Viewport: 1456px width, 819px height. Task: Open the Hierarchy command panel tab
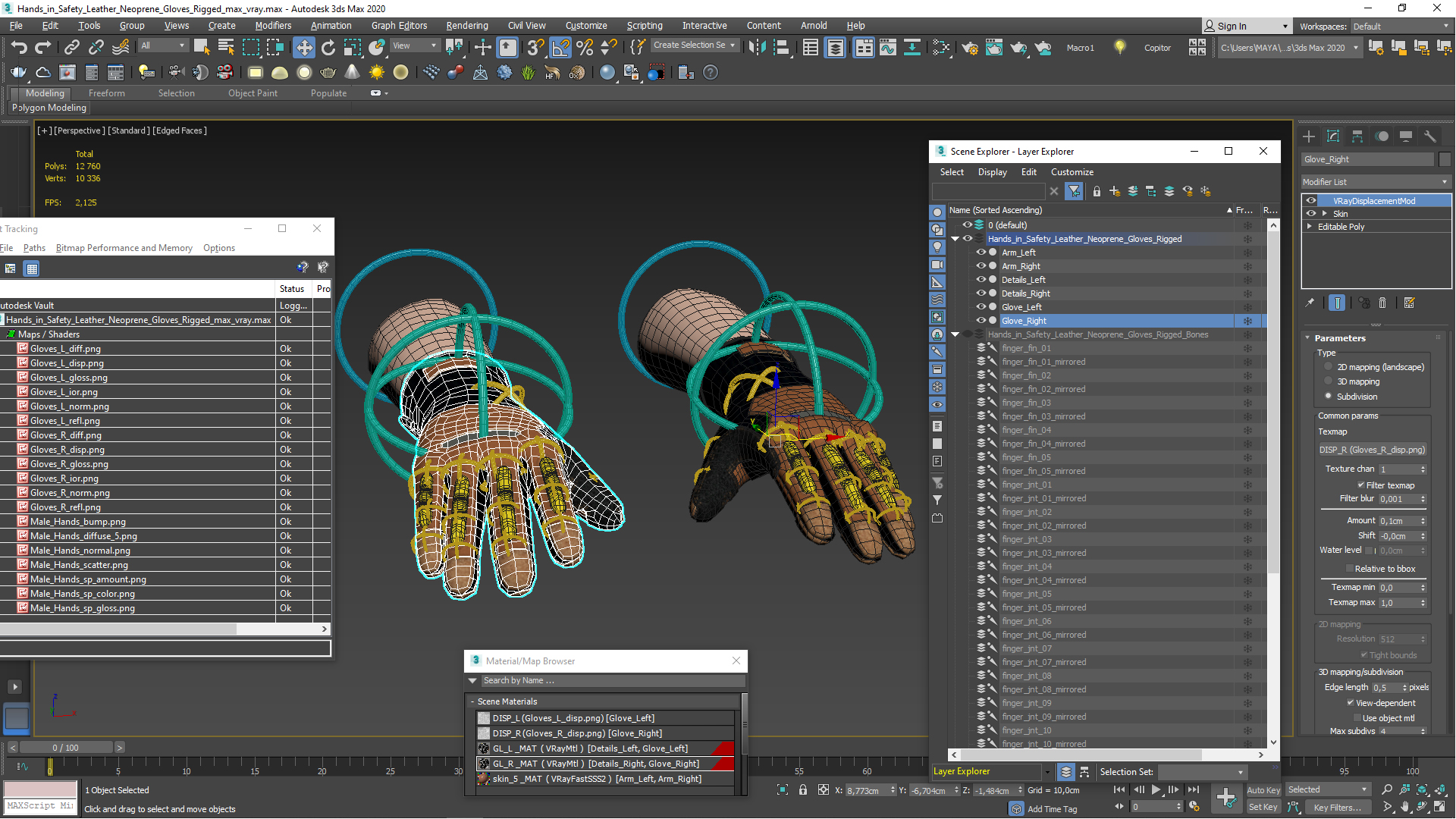pyautogui.click(x=1357, y=136)
